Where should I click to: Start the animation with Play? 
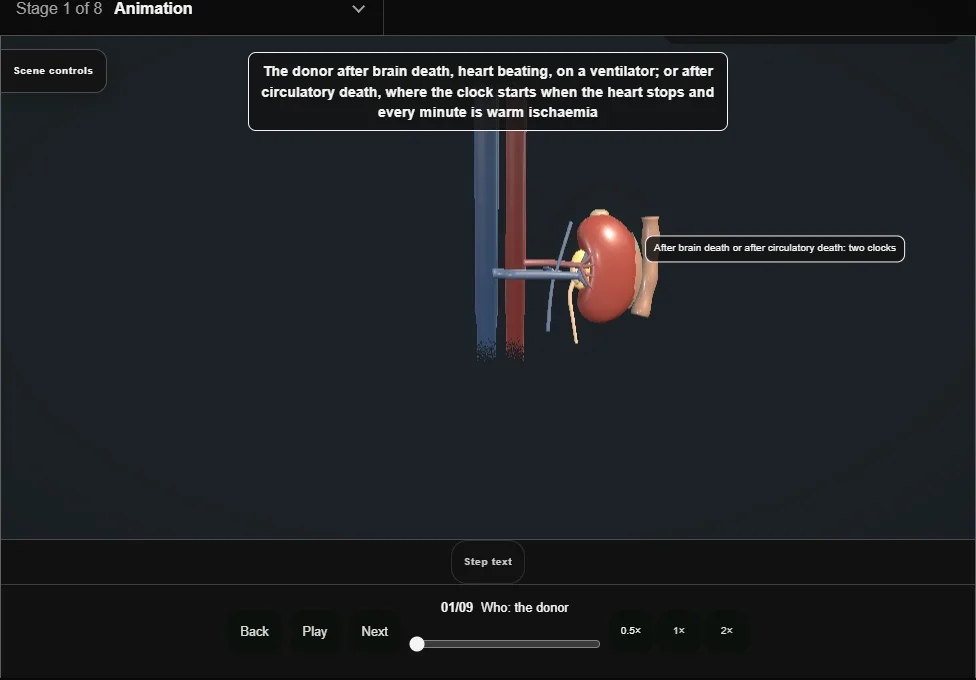(315, 631)
